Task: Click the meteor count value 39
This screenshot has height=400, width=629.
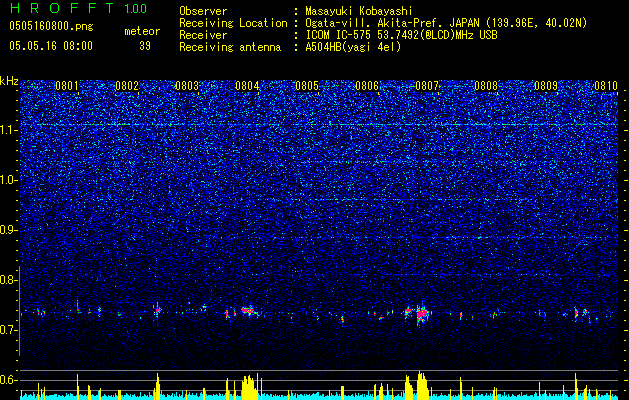Action: (145, 46)
